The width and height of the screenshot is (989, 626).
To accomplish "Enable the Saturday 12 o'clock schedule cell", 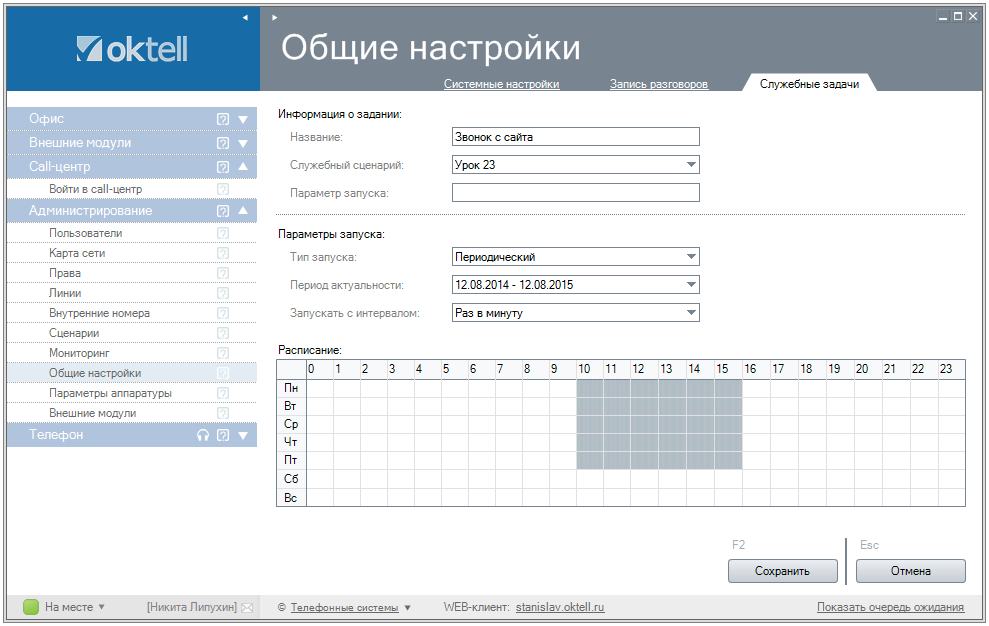I will [644, 479].
